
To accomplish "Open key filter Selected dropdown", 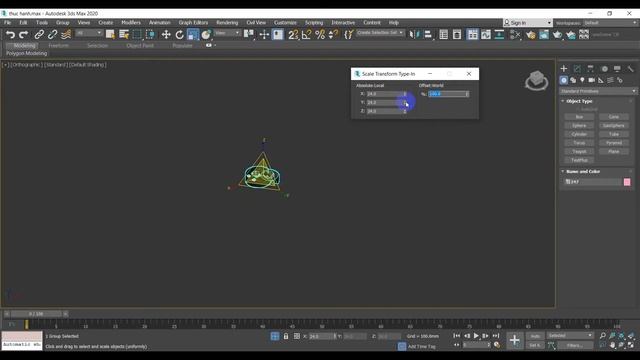I will click(x=570, y=336).
